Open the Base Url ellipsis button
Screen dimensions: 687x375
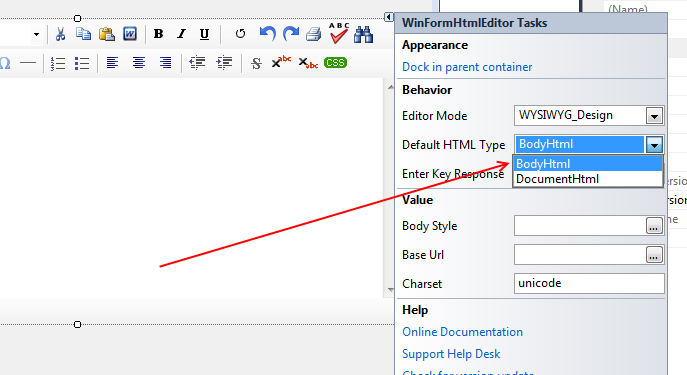[x=654, y=255]
